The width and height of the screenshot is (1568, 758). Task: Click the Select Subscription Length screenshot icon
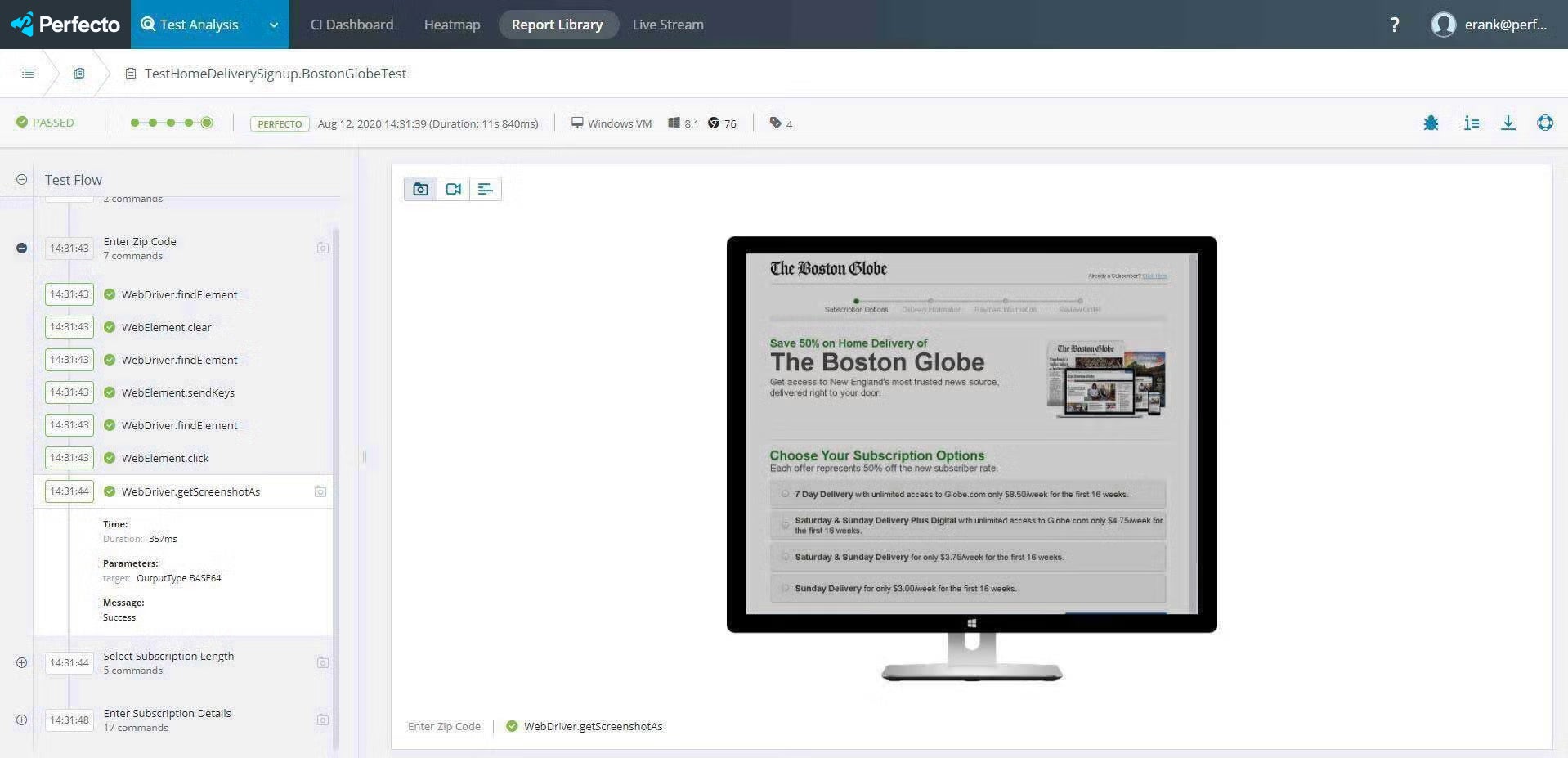point(323,662)
